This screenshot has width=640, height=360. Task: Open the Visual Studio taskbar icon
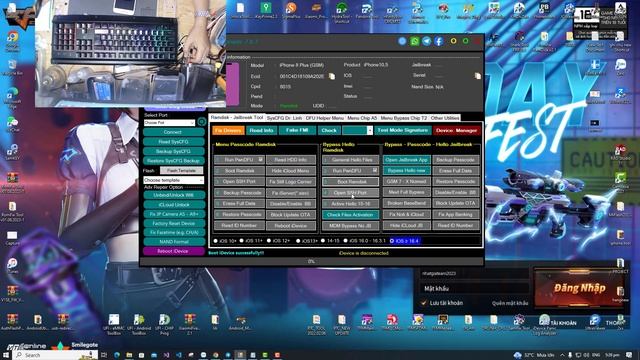pos(166,355)
